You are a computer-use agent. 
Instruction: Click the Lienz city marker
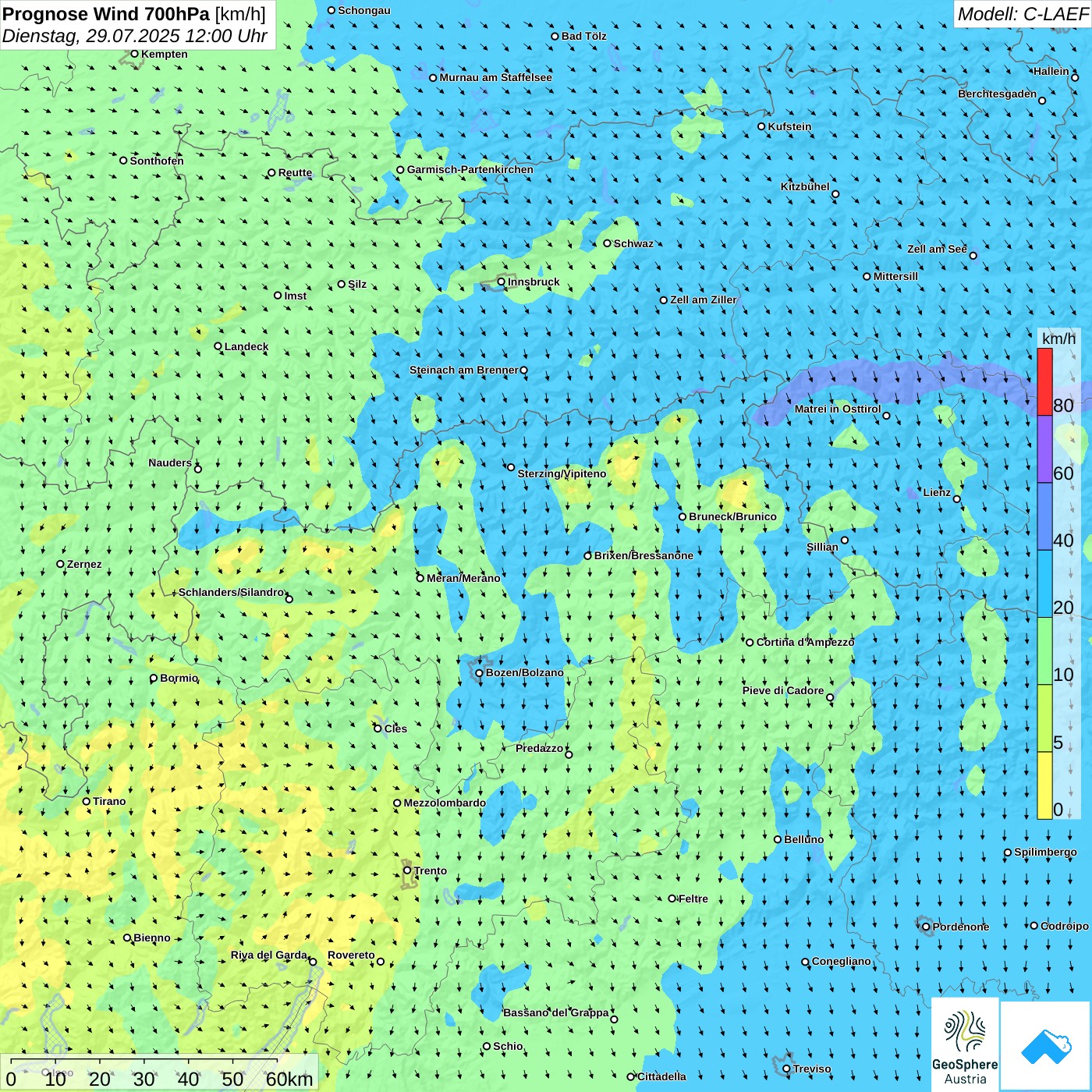click(x=957, y=499)
